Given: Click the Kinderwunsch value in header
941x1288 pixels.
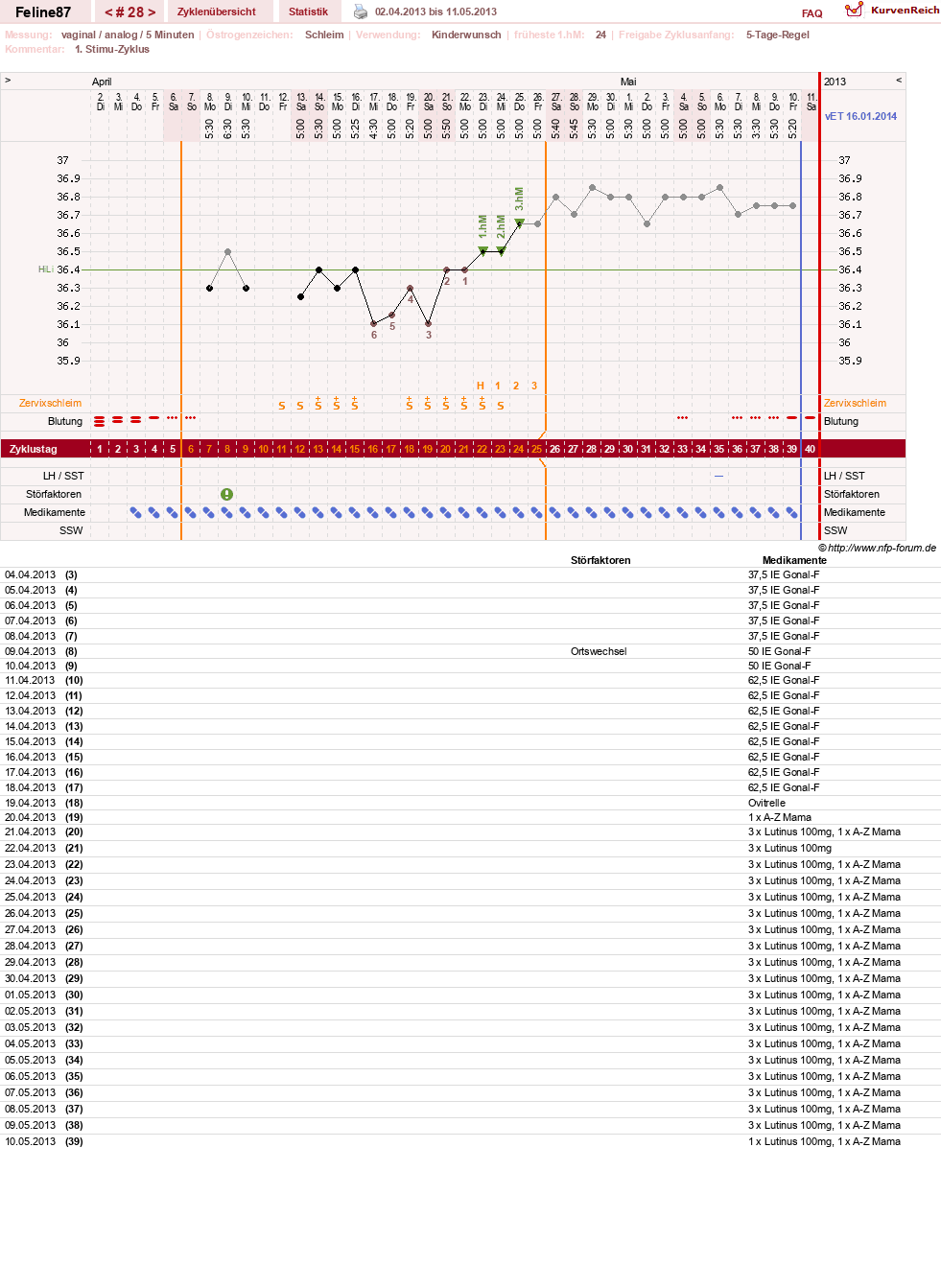Looking at the screenshot, I should point(466,35).
